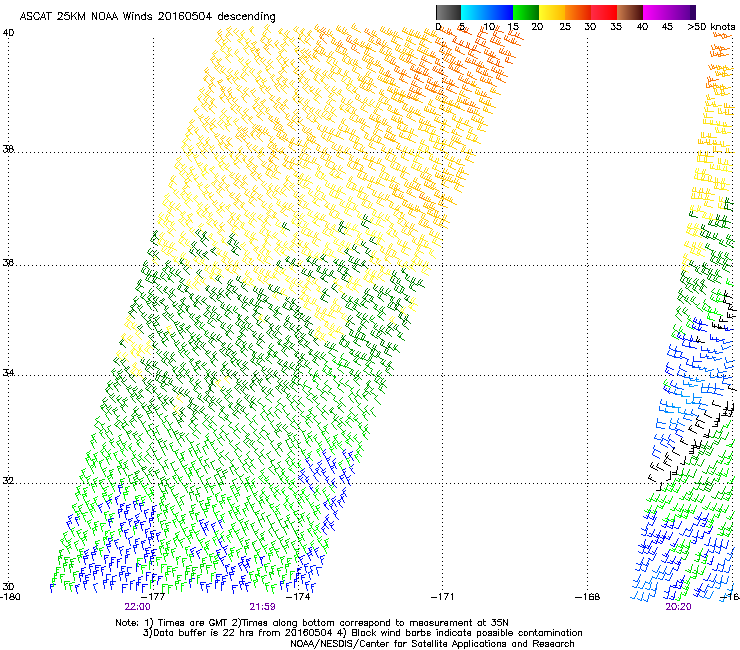The width and height of the screenshot is (740, 650).
Task: Click the '>50 knots' legend label
Action: click(711, 27)
